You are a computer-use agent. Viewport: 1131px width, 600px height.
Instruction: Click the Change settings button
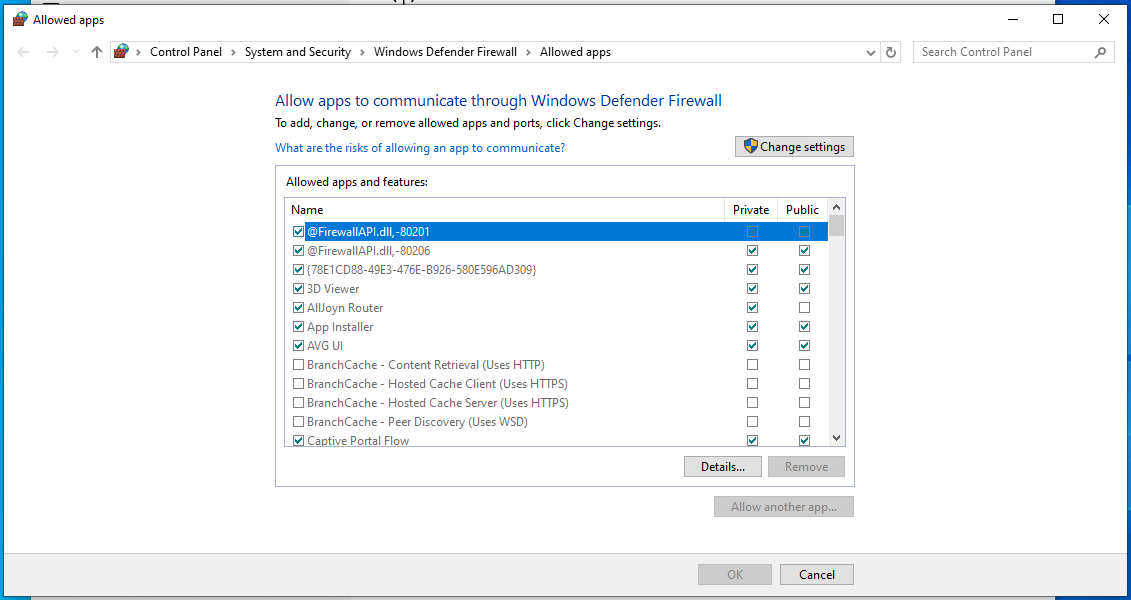click(x=794, y=146)
